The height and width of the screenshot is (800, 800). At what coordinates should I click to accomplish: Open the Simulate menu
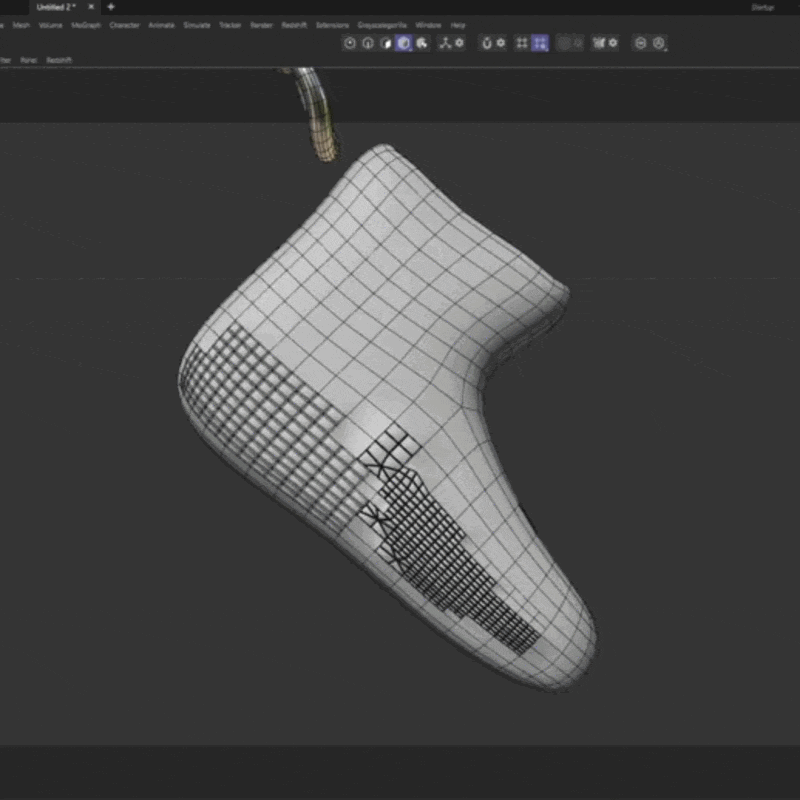click(197, 25)
